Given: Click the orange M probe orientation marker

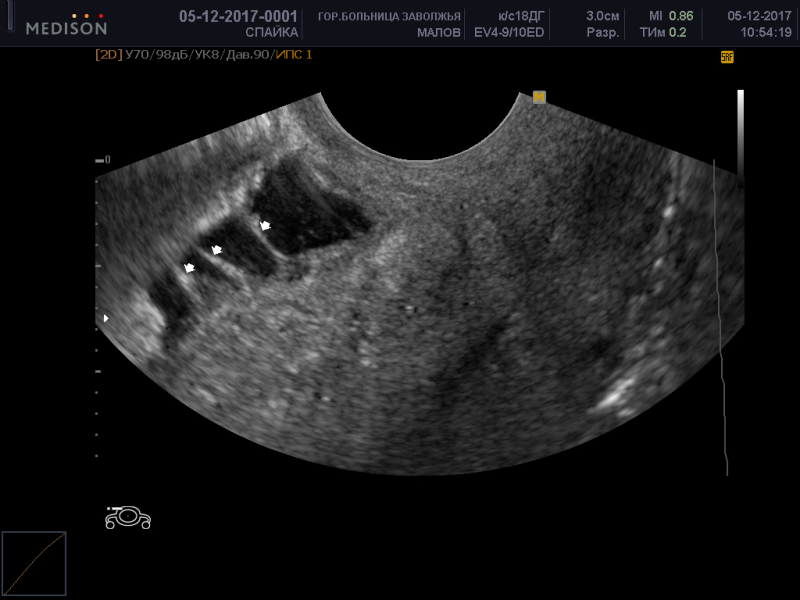Looking at the screenshot, I should coord(539,97).
